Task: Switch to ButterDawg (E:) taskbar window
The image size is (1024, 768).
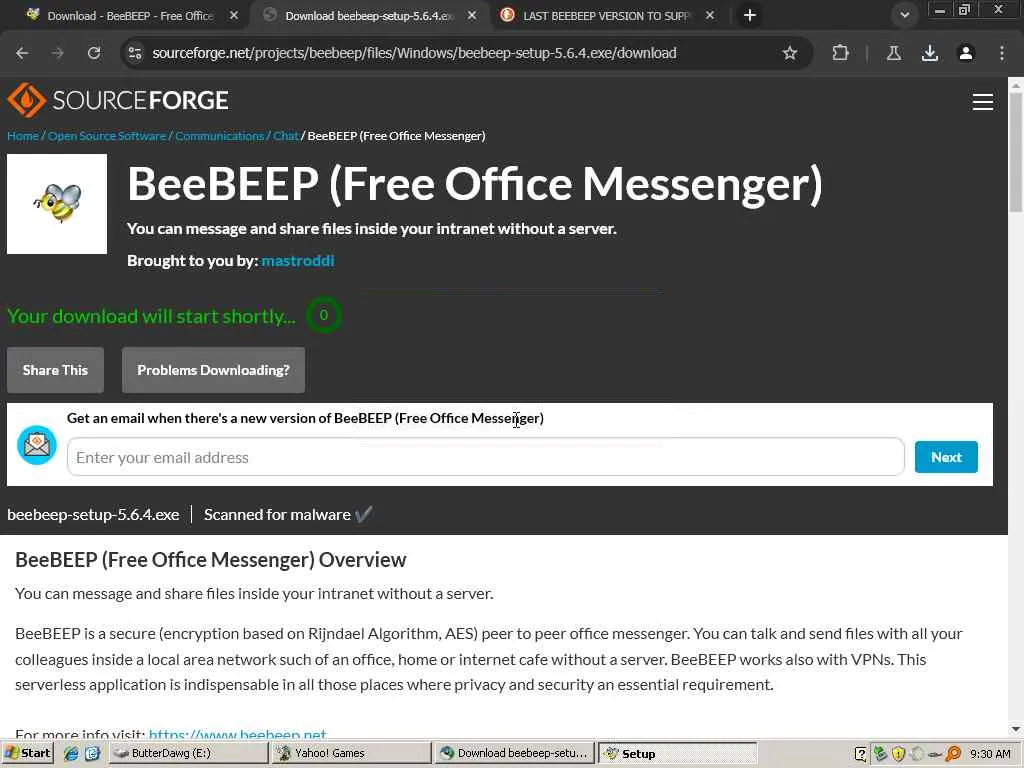Action: point(187,753)
